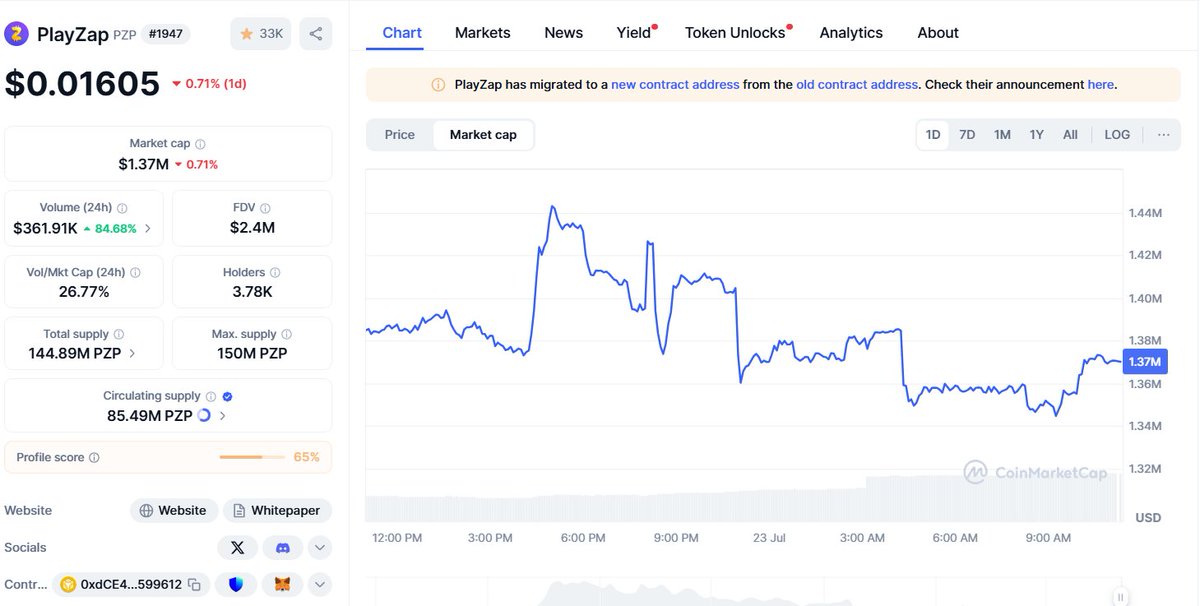This screenshot has width=1200, height=606.
Task: Click the 26.77% Vol/Mkt Cap value
Action: click(x=84, y=291)
